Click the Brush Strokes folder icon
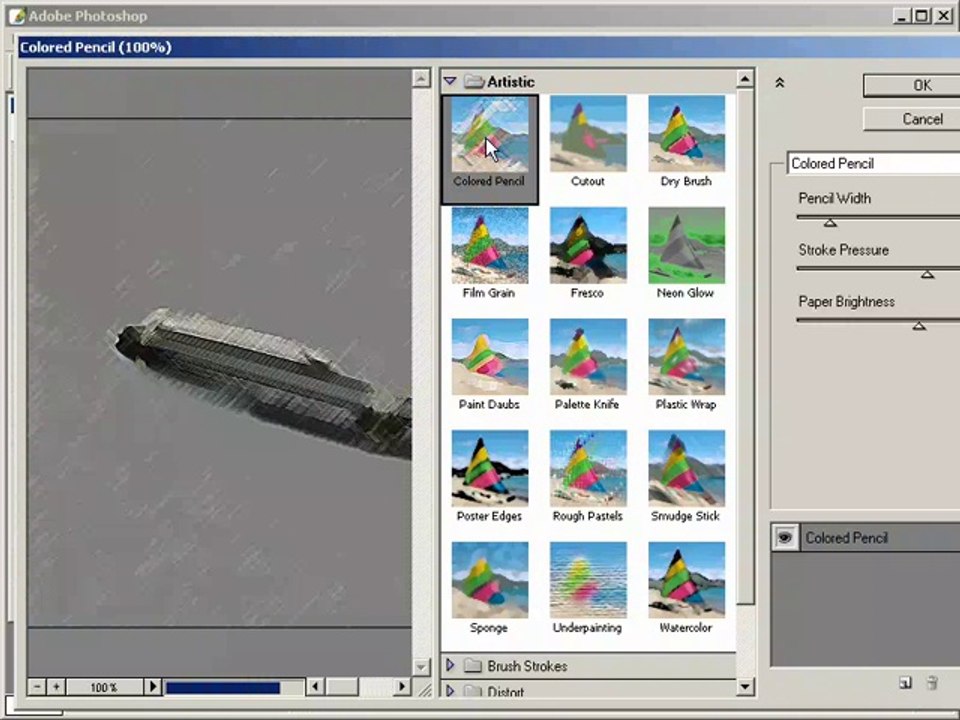 (x=473, y=666)
